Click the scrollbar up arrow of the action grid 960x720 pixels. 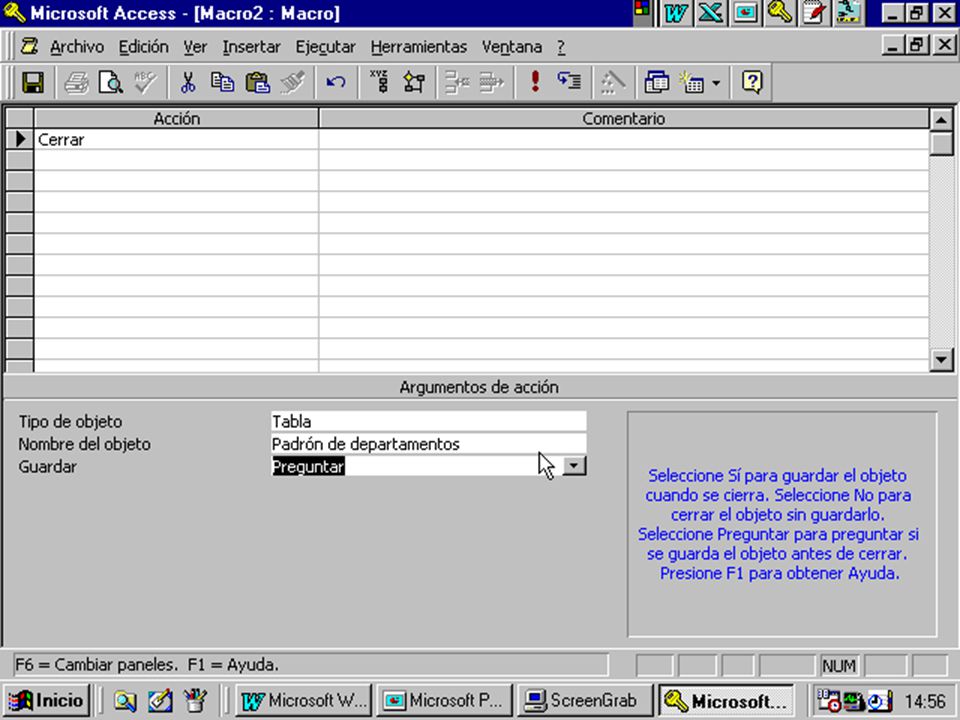point(941,119)
